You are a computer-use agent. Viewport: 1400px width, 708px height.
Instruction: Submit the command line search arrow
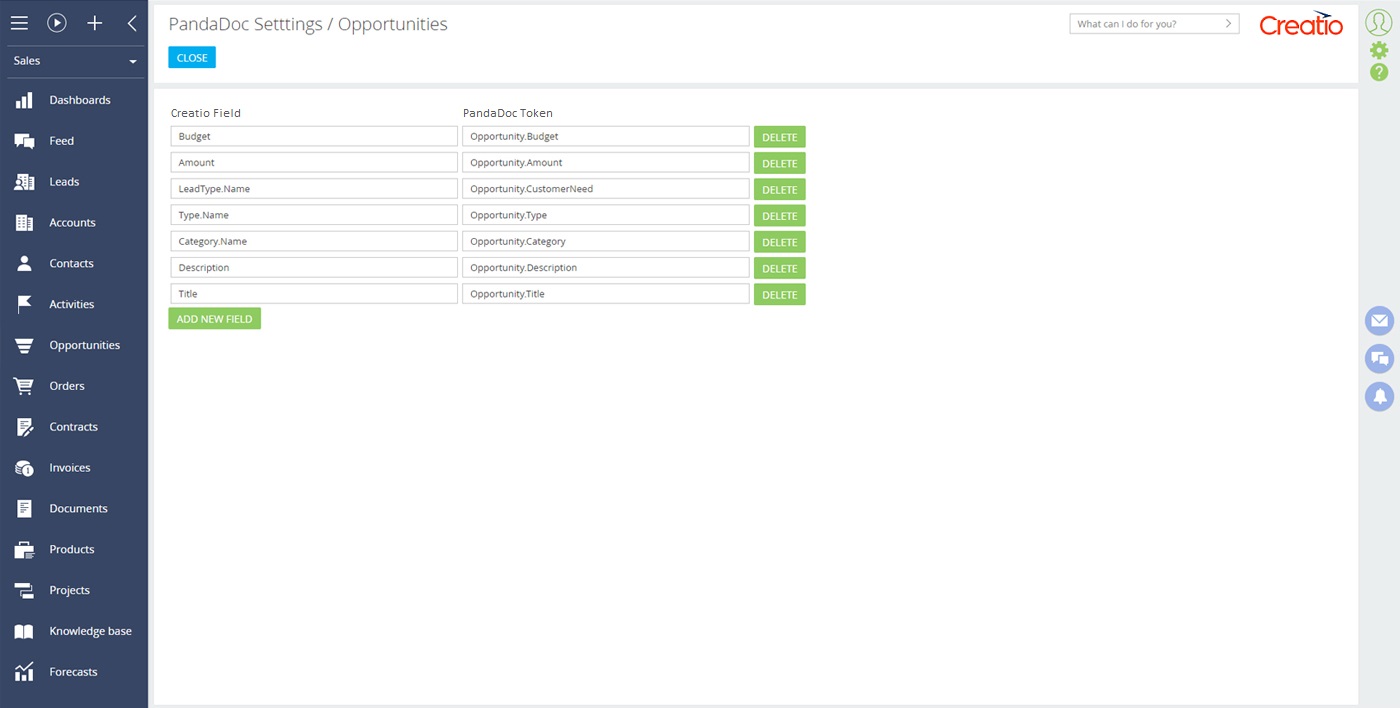[1228, 23]
